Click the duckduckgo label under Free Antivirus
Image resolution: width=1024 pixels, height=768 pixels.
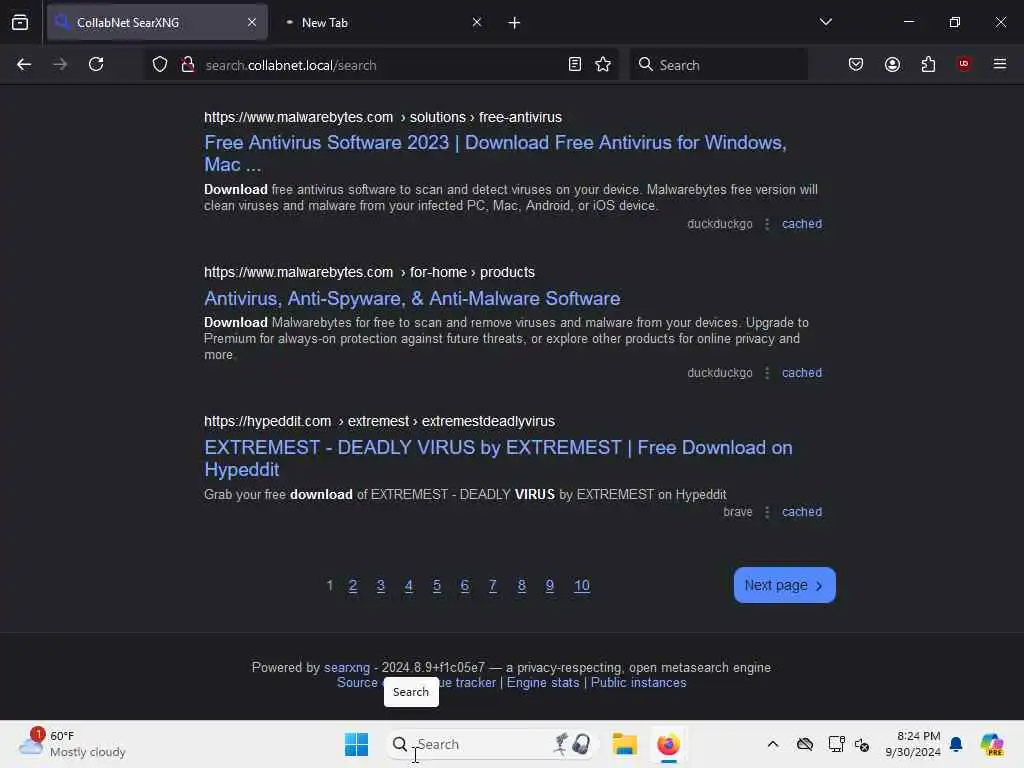pyautogui.click(x=720, y=224)
